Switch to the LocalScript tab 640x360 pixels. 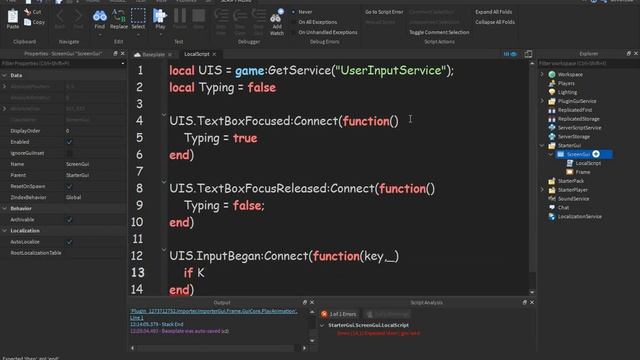tap(196, 54)
